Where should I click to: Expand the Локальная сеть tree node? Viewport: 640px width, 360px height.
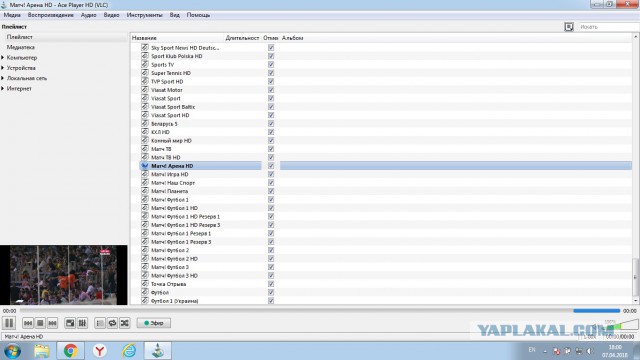(x=3, y=78)
